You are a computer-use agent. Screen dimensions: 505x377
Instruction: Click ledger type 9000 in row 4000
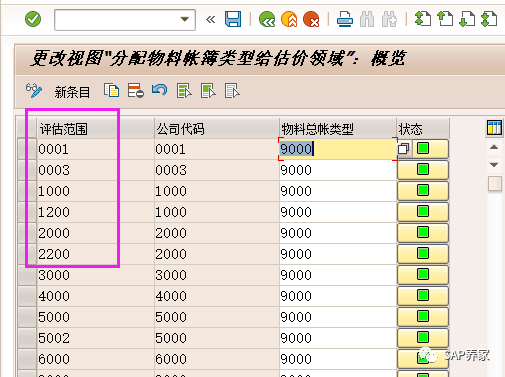coord(338,296)
